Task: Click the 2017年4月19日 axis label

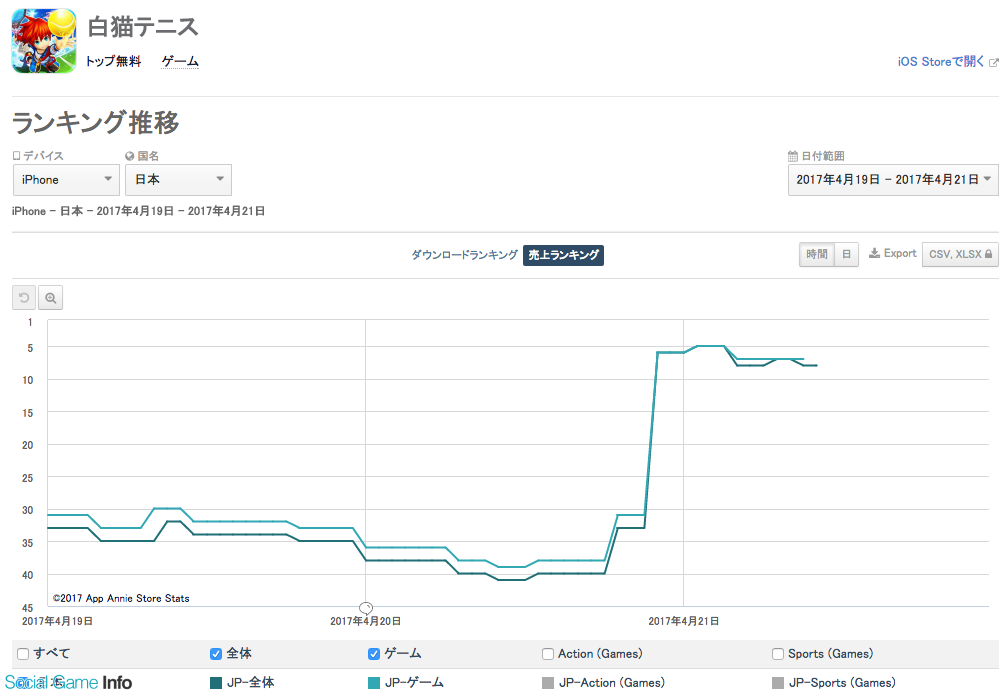Action: [57, 621]
